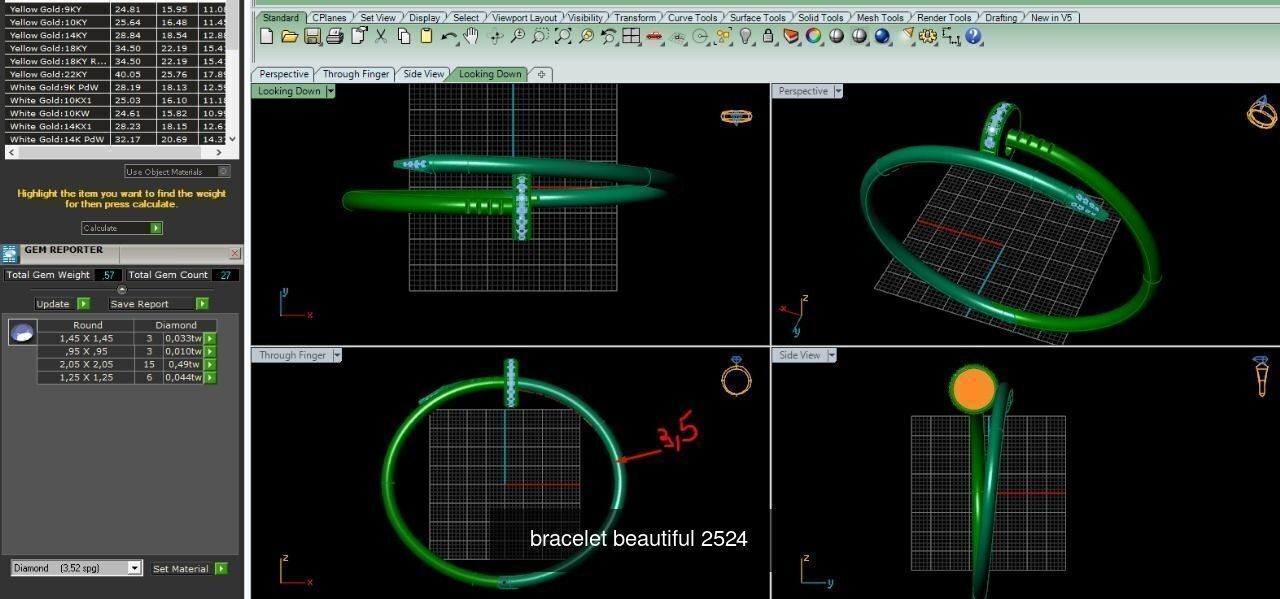Click the Copy icon in the toolbar
The image size is (1280, 599).
[x=404, y=36]
